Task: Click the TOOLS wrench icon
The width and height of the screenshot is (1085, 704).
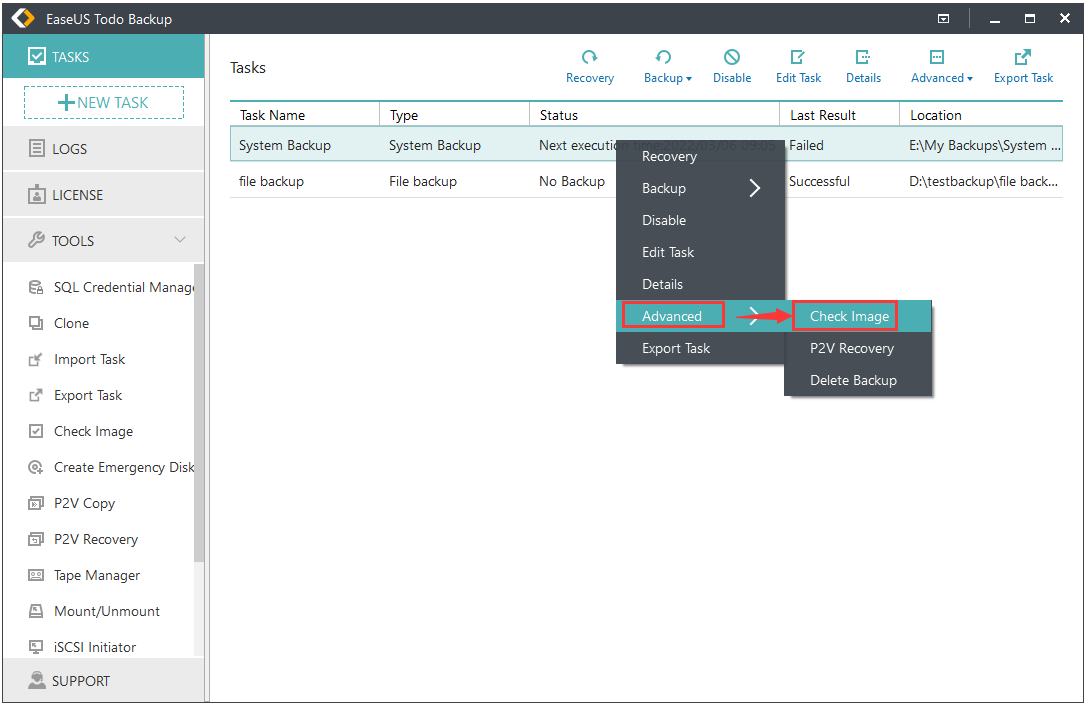Action: pyautogui.click(x=37, y=240)
